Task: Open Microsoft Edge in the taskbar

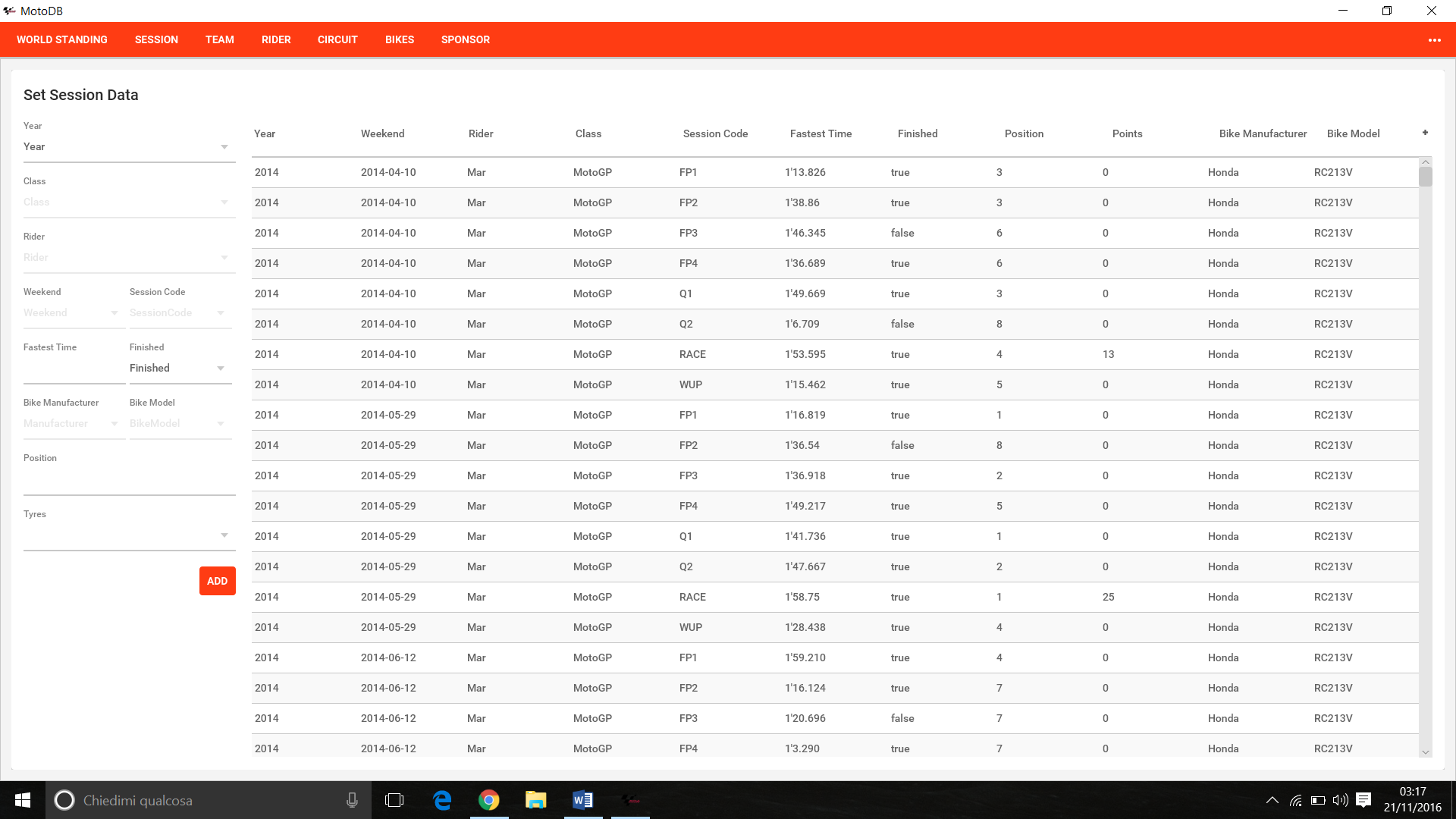Action: coord(442,800)
